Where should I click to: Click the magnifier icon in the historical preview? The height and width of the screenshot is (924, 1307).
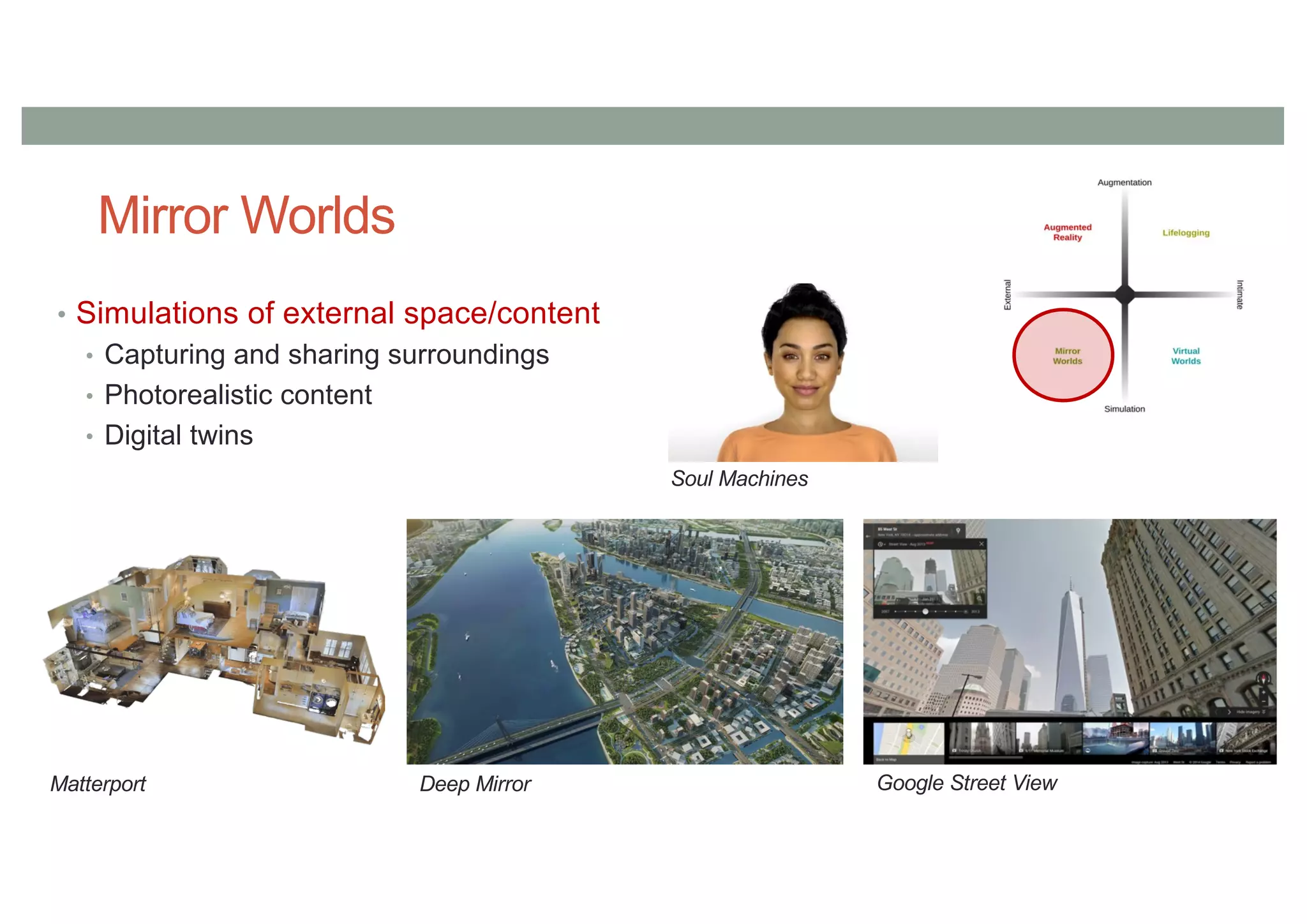pyautogui.click(x=979, y=599)
